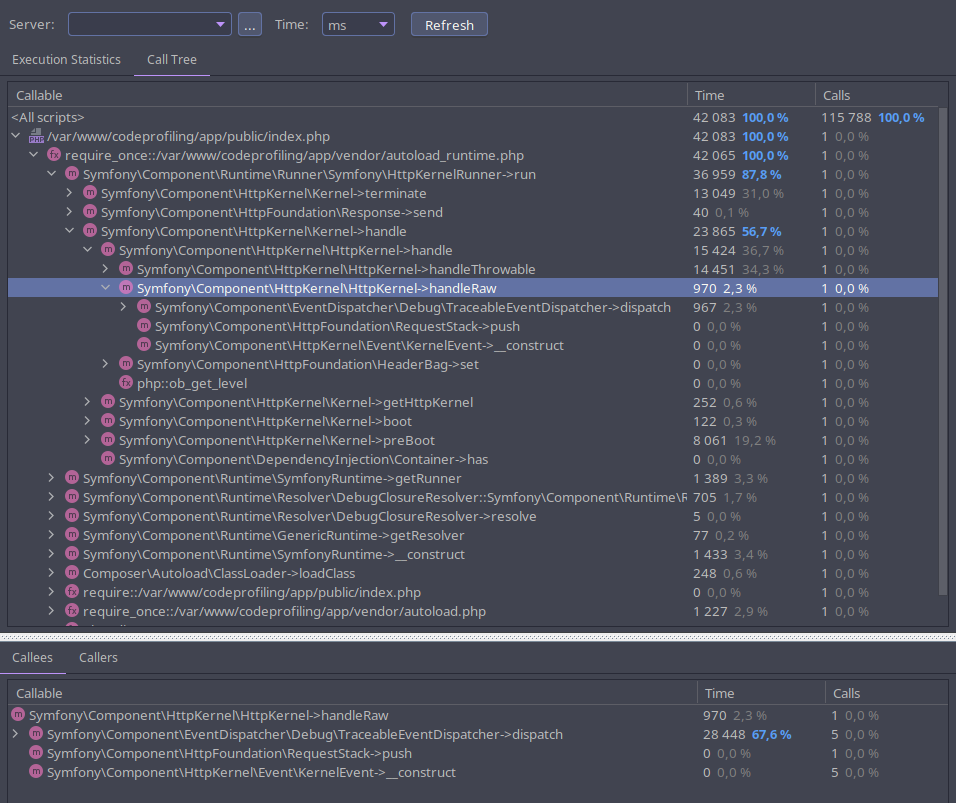Click the function icon of require public/index.php

(x=72, y=591)
